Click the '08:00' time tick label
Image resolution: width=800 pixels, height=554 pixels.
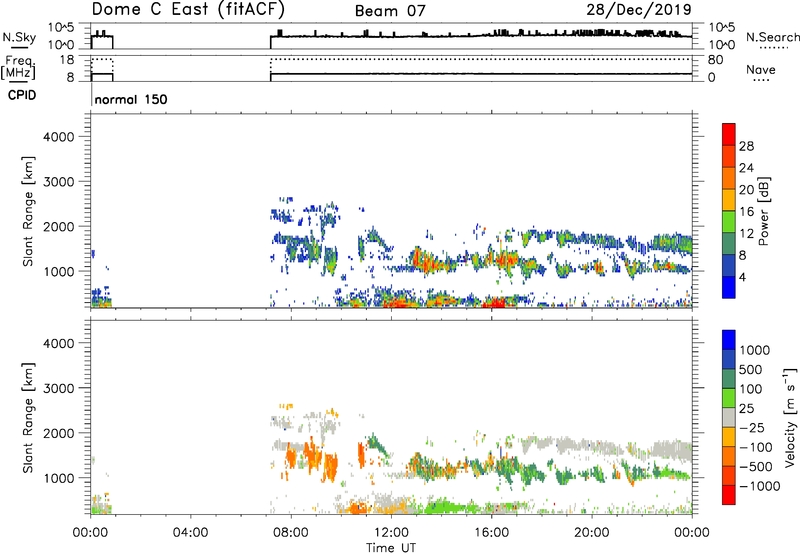(x=291, y=533)
